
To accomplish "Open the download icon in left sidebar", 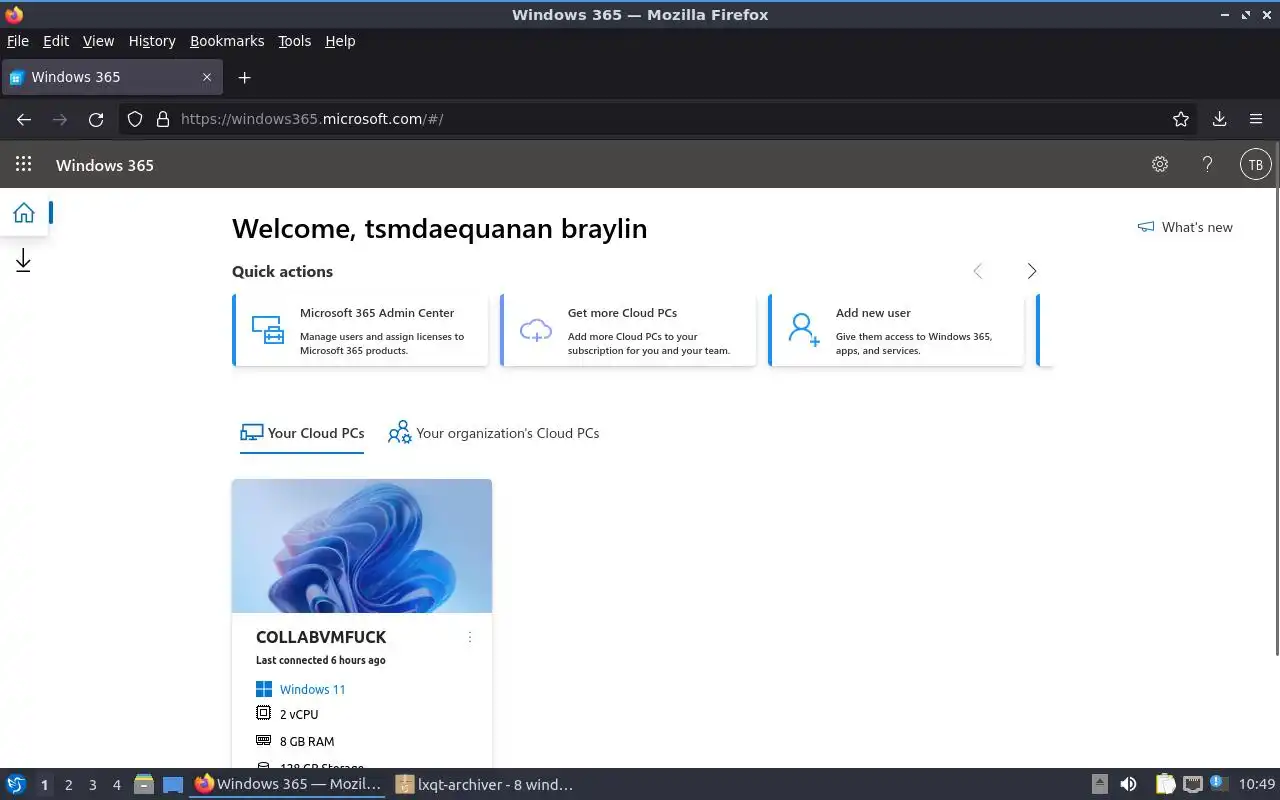I will pyautogui.click(x=23, y=261).
